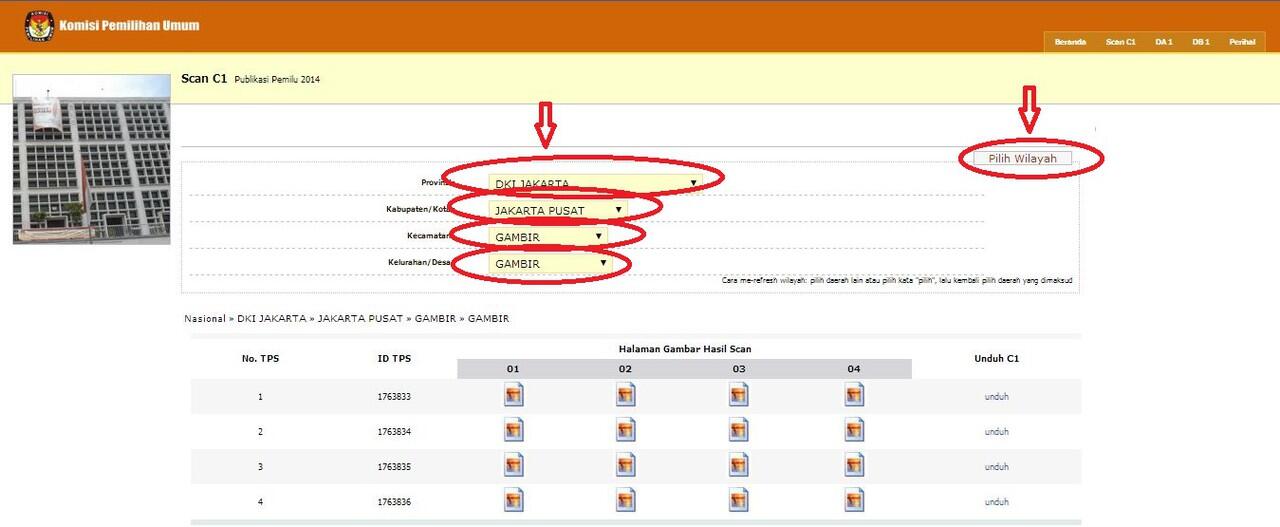View scan page 04 icon for TPS 1
1280x527 pixels.
(x=854, y=395)
